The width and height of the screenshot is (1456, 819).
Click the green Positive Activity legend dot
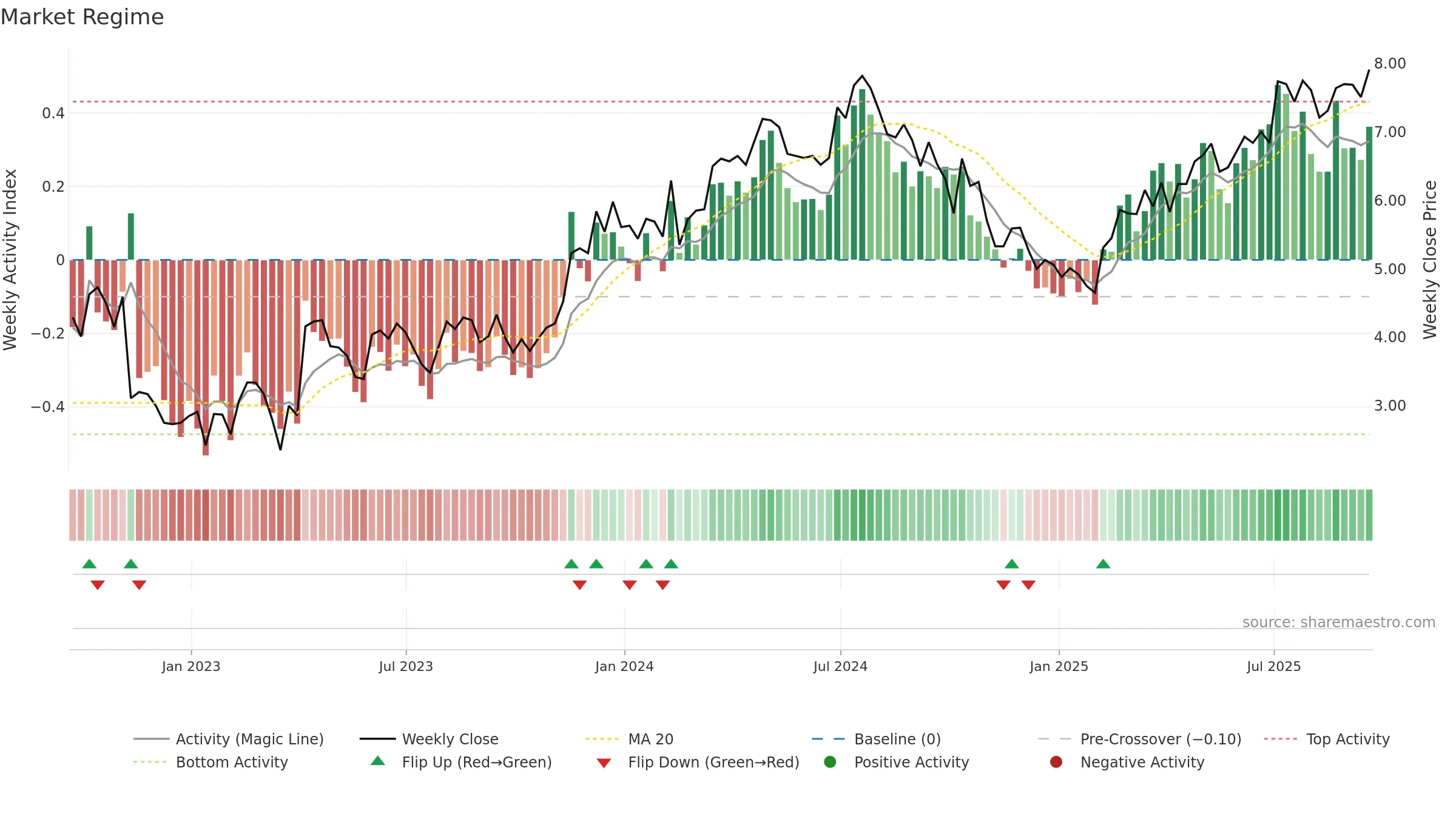830,762
